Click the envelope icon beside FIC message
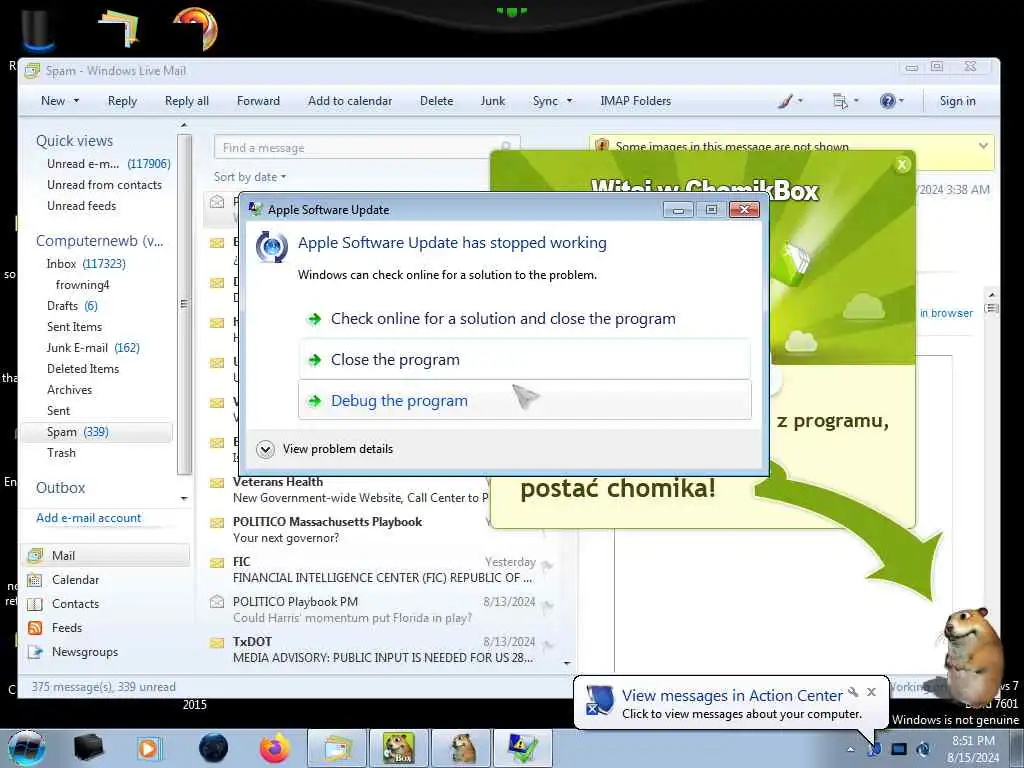 [x=217, y=563]
